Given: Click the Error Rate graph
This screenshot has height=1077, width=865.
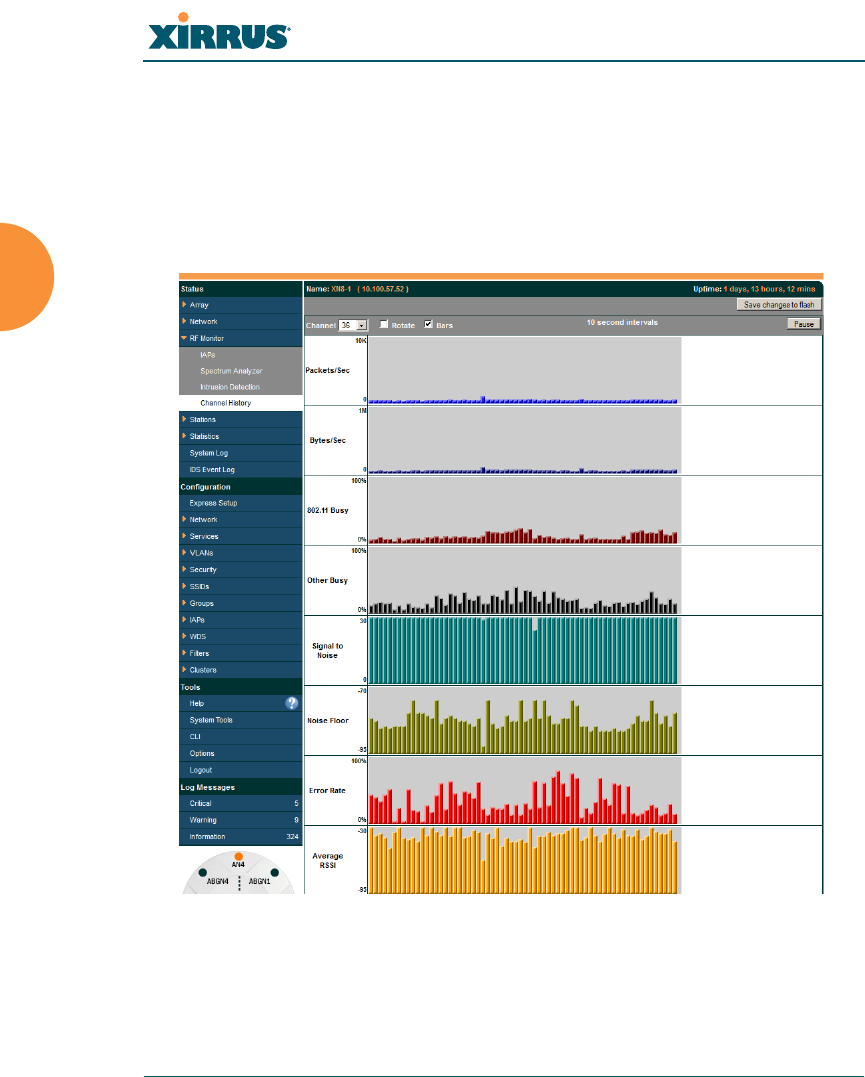Looking at the screenshot, I should click(x=525, y=791).
